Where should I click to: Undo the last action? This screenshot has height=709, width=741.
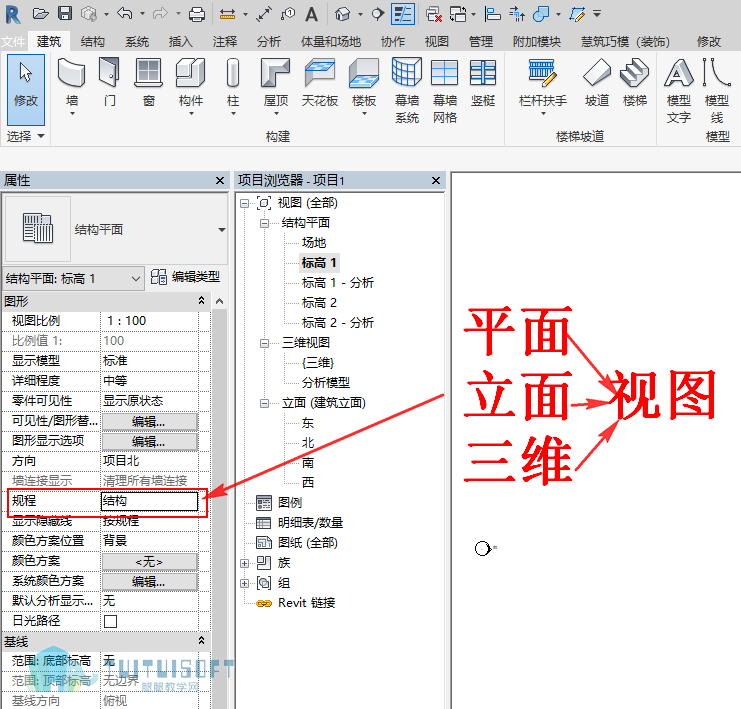coord(125,13)
